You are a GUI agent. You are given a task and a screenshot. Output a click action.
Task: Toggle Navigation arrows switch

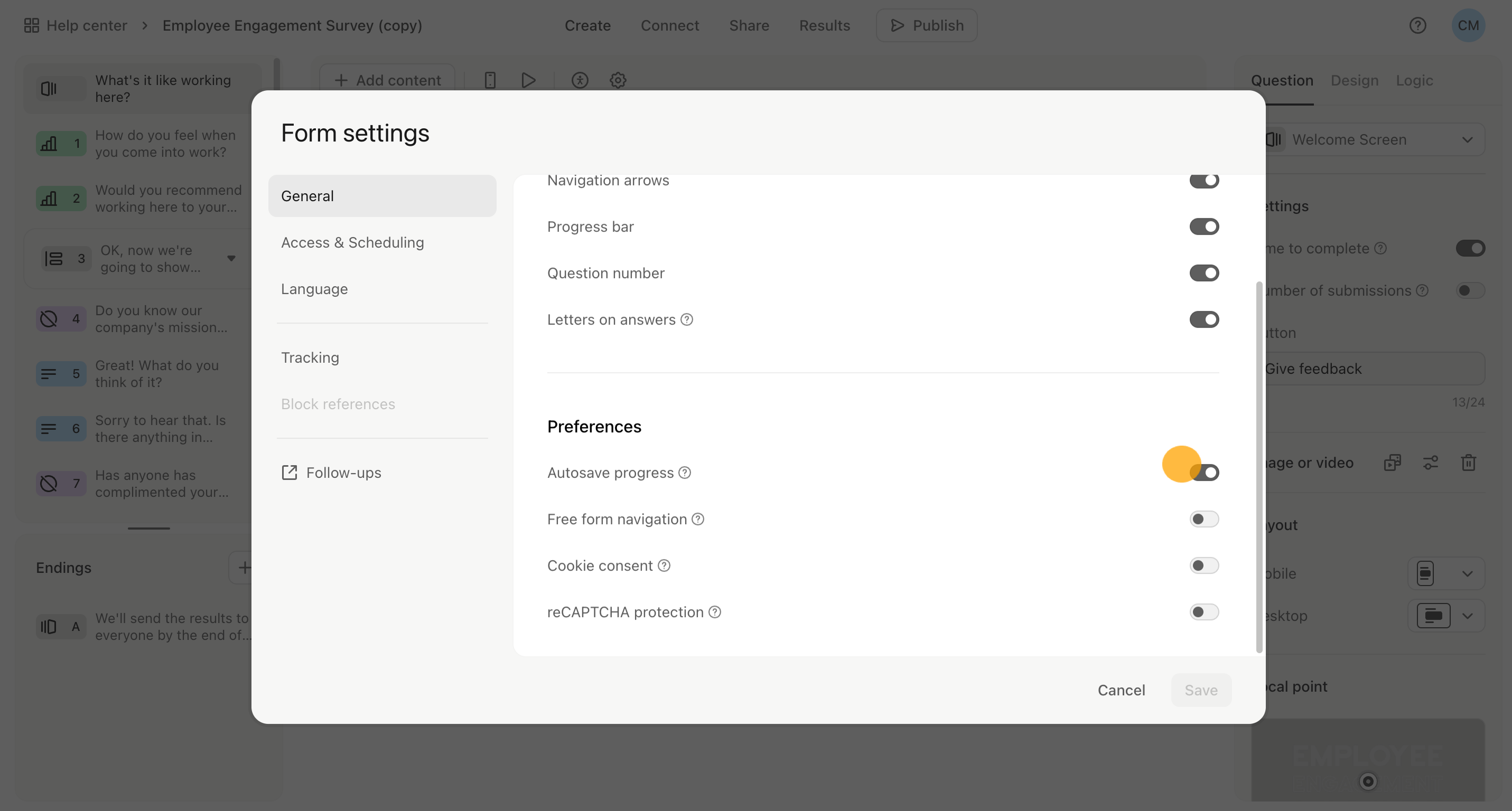[1204, 180]
